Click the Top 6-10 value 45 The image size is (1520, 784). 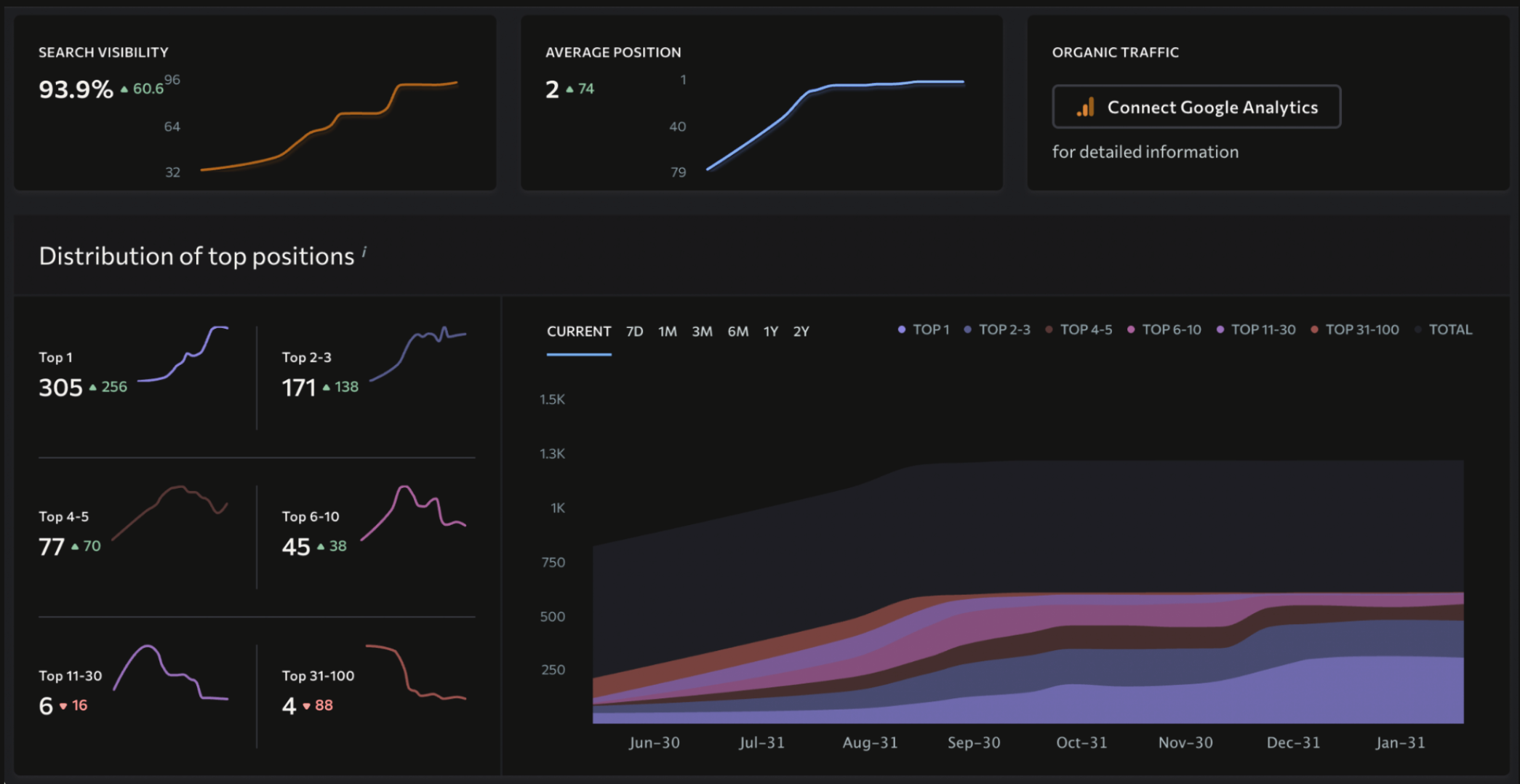tap(296, 547)
